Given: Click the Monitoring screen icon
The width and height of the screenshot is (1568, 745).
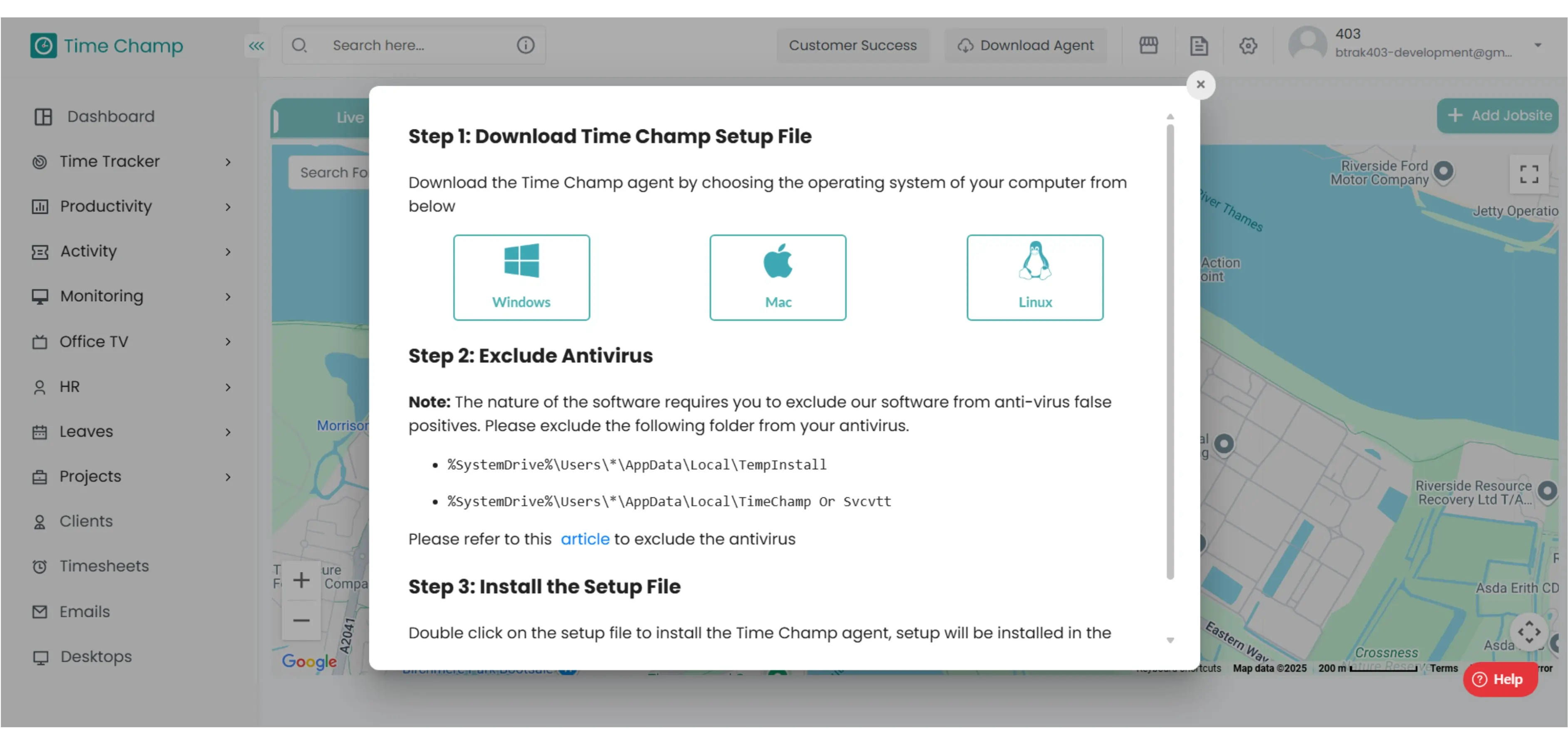Looking at the screenshot, I should pos(40,297).
